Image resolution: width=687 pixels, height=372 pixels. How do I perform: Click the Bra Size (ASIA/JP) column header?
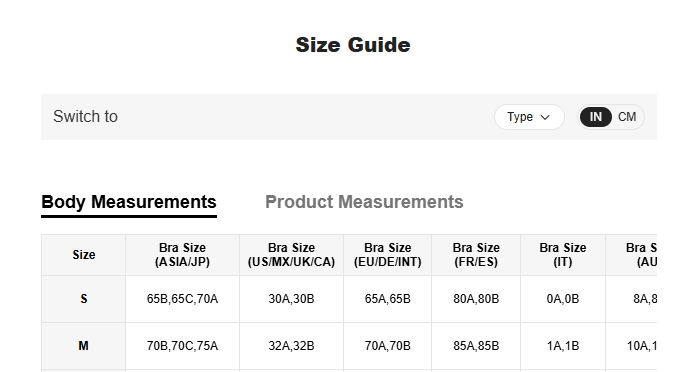click(x=182, y=255)
